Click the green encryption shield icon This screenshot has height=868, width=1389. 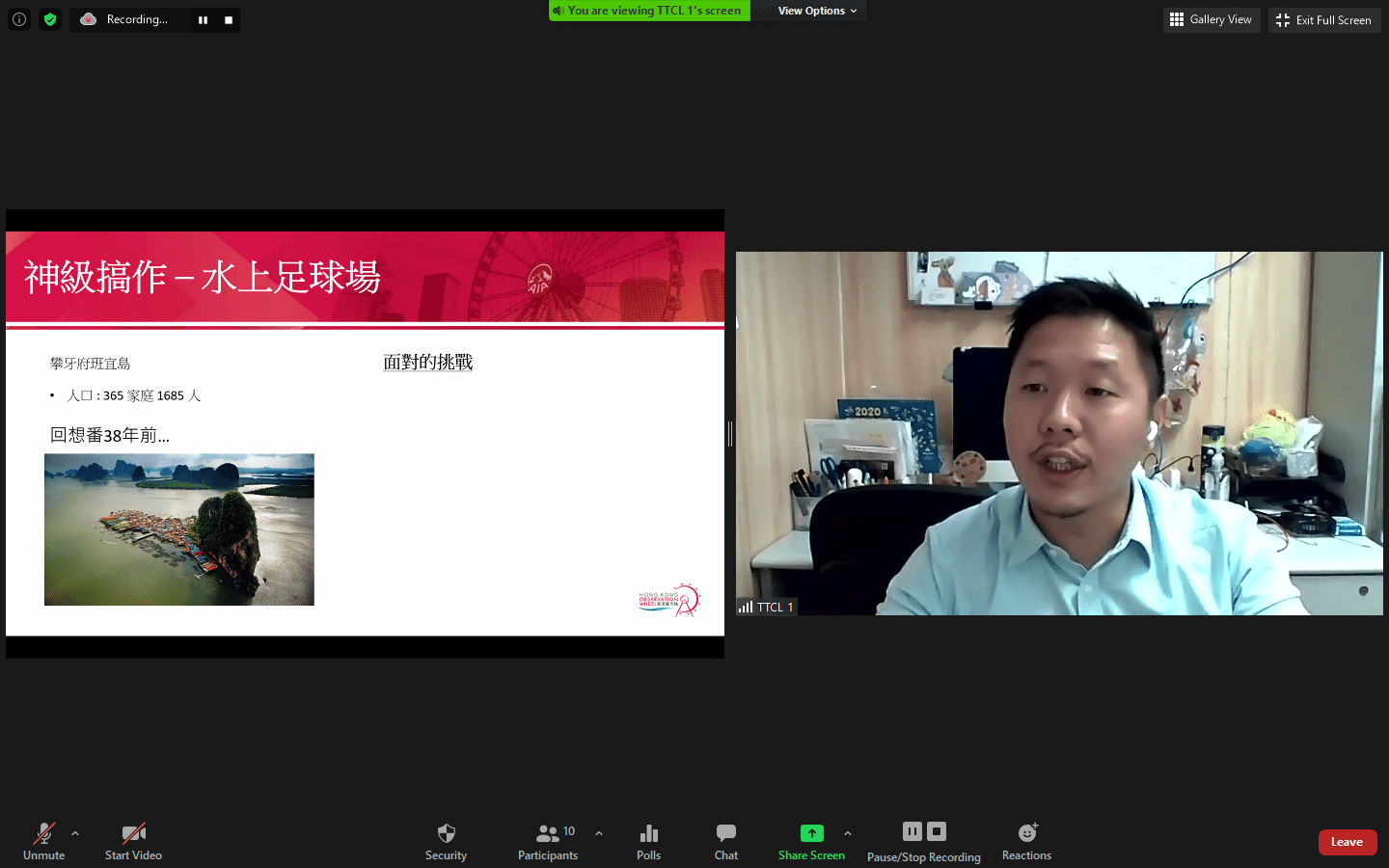(x=50, y=19)
